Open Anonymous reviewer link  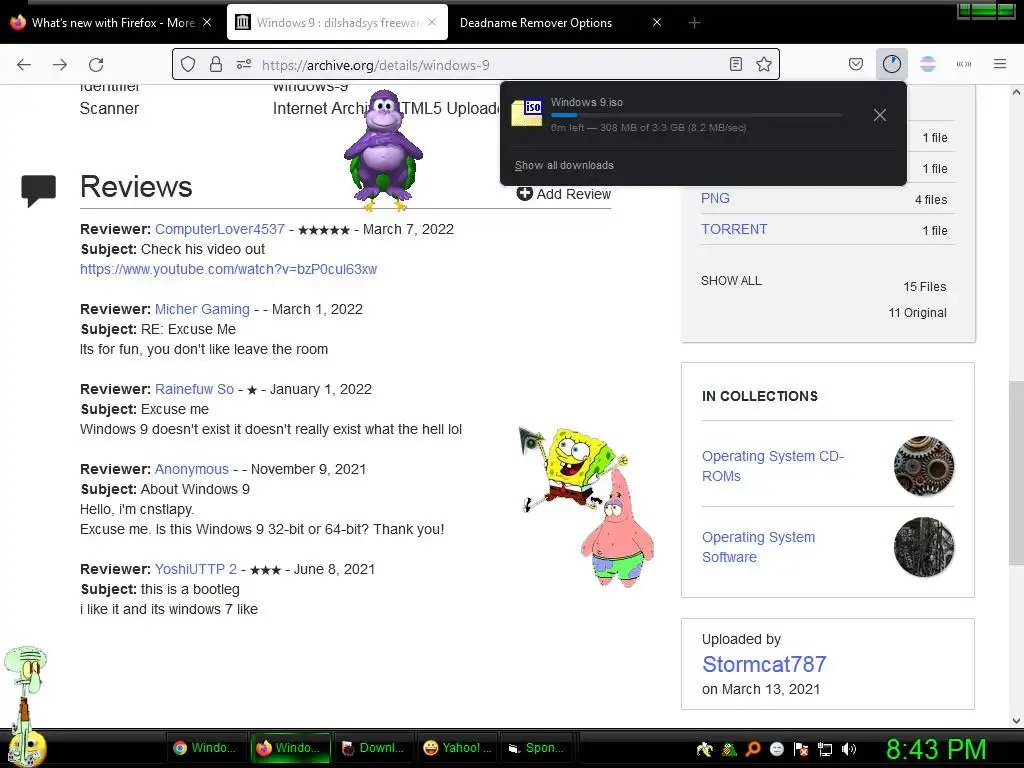(191, 469)
